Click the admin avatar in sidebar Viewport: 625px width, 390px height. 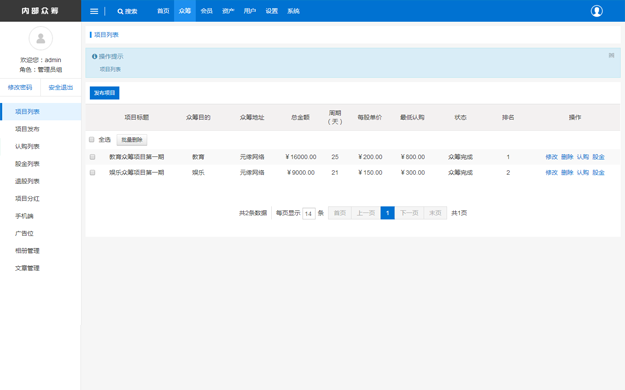(41, 38)
